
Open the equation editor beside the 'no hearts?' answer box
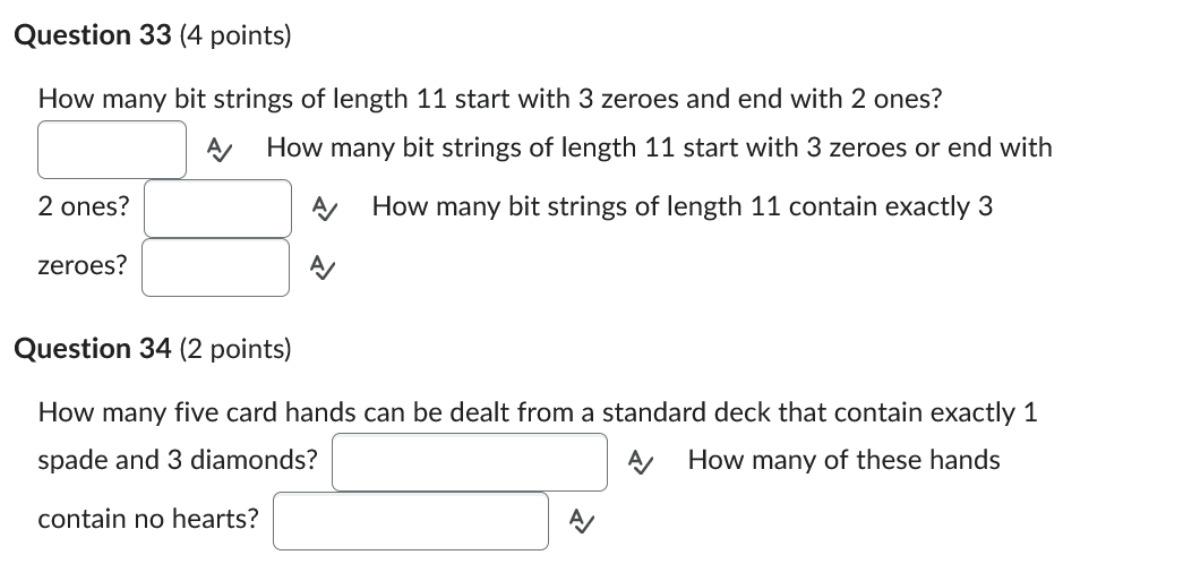pos(580,519)
